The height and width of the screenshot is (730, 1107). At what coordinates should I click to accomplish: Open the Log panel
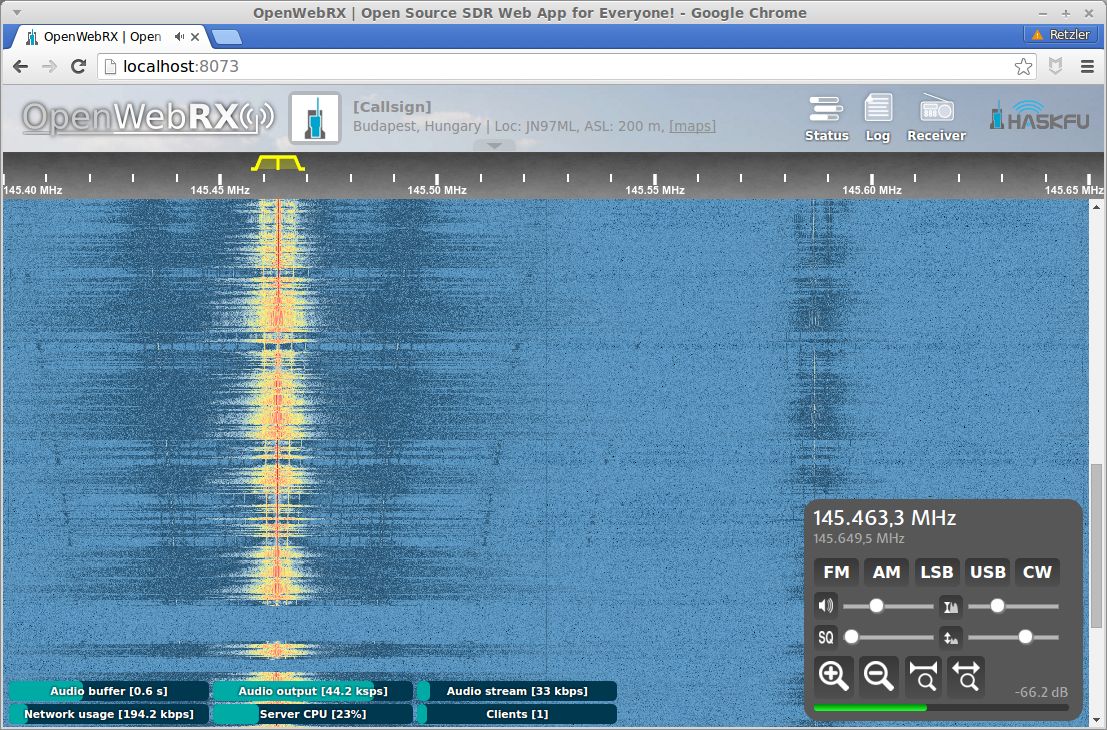pos(878,118)
